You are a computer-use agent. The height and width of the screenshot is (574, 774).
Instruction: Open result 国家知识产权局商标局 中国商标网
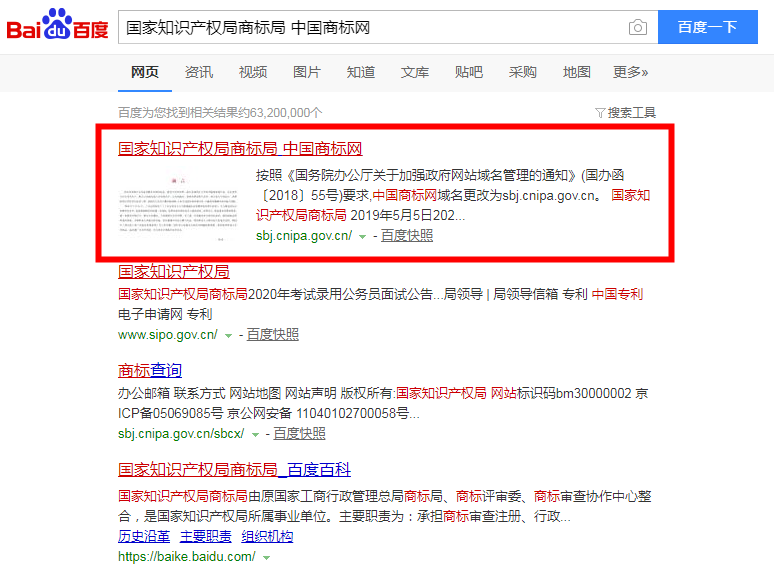tap(240, 149)
